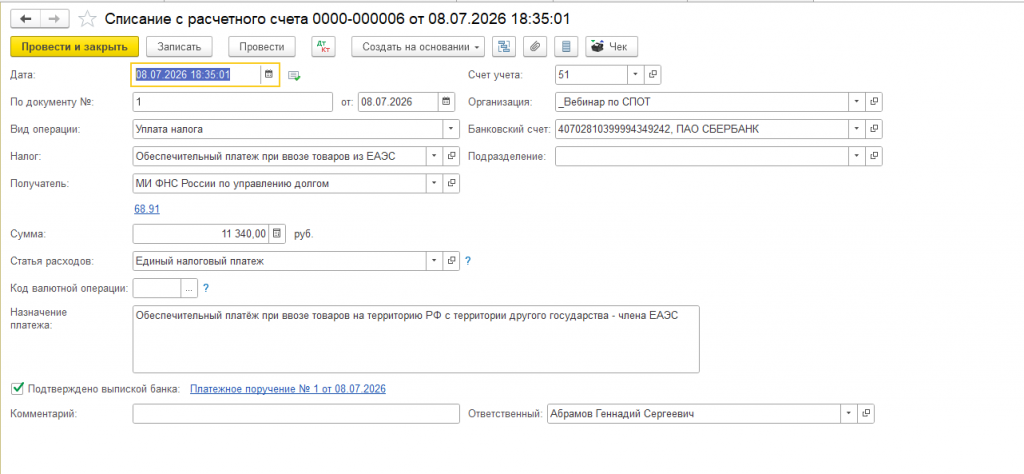This screenshot has height=474, width=1024.
Task: Expand the Ответственный dropdown
Action: coord(848,413)
